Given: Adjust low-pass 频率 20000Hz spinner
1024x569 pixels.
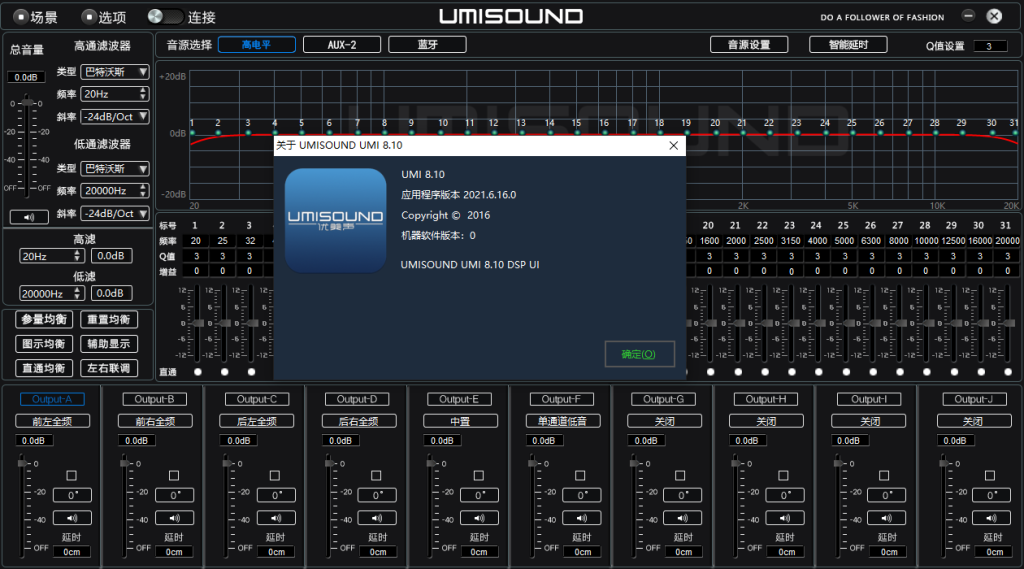Looking at the screenshot, I should tap(115, 191).
